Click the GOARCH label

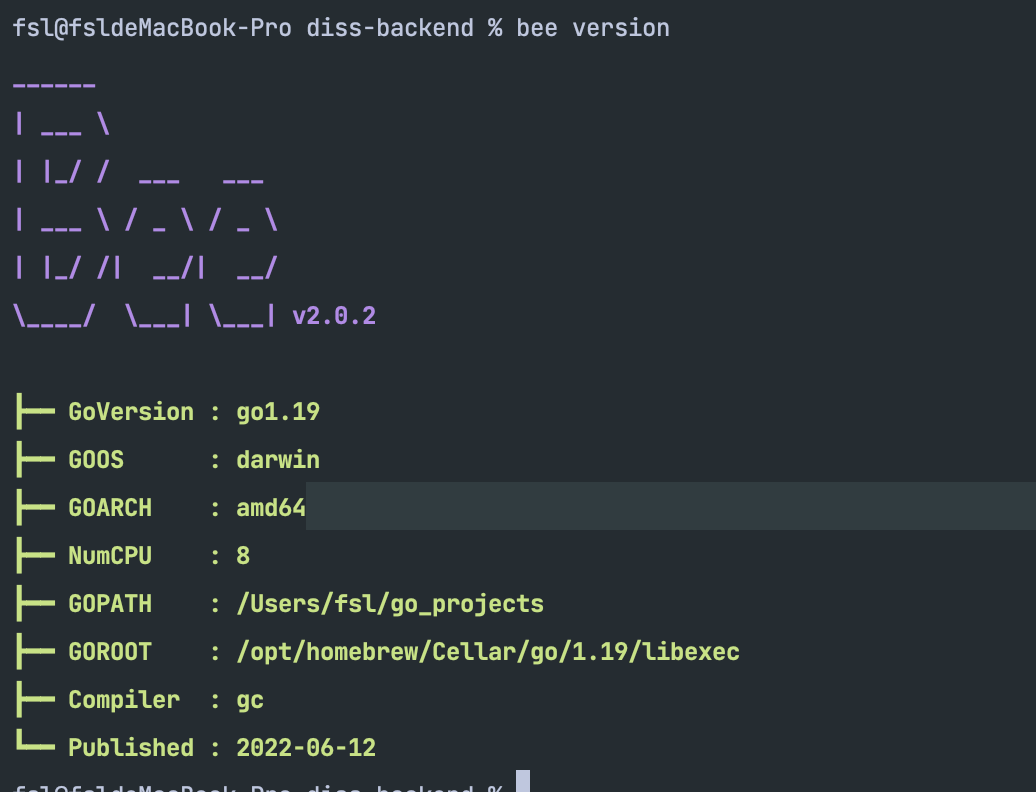pyautogui.click(x=110, y=507)
